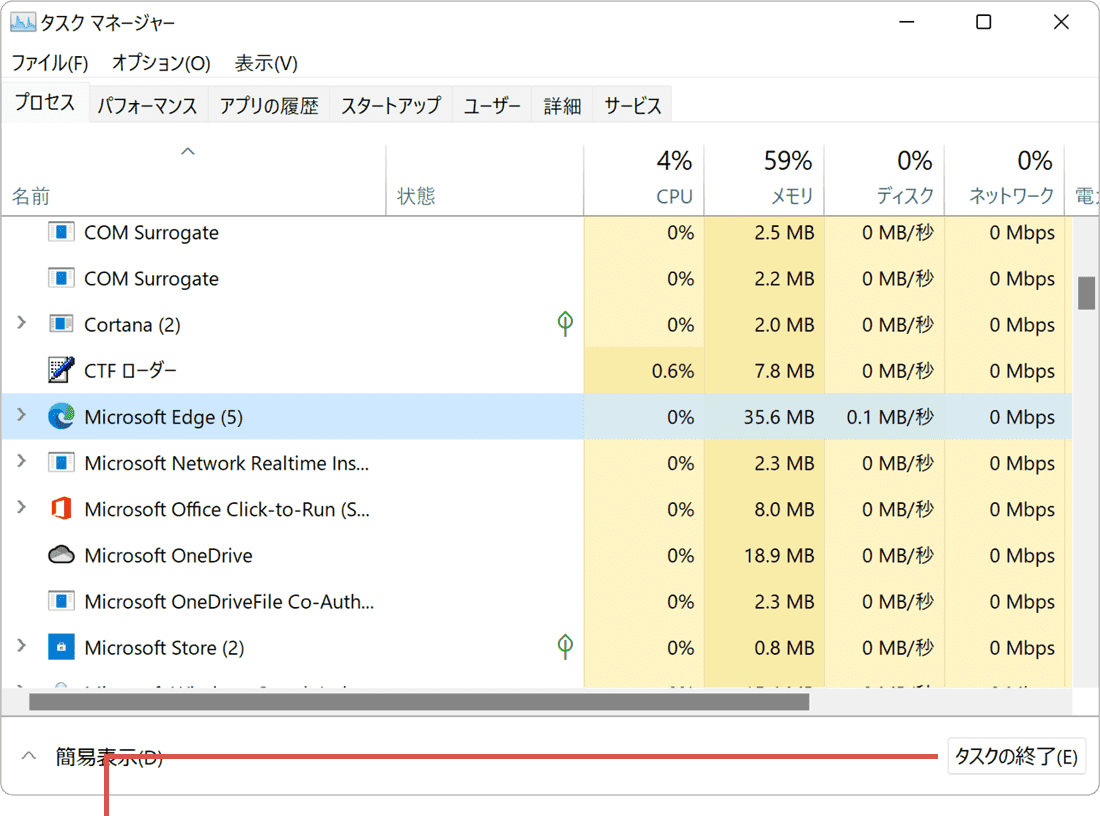Open the ファイル(F) menu
This screenshot has height=816, width=1100.
[x=50, y=63]
